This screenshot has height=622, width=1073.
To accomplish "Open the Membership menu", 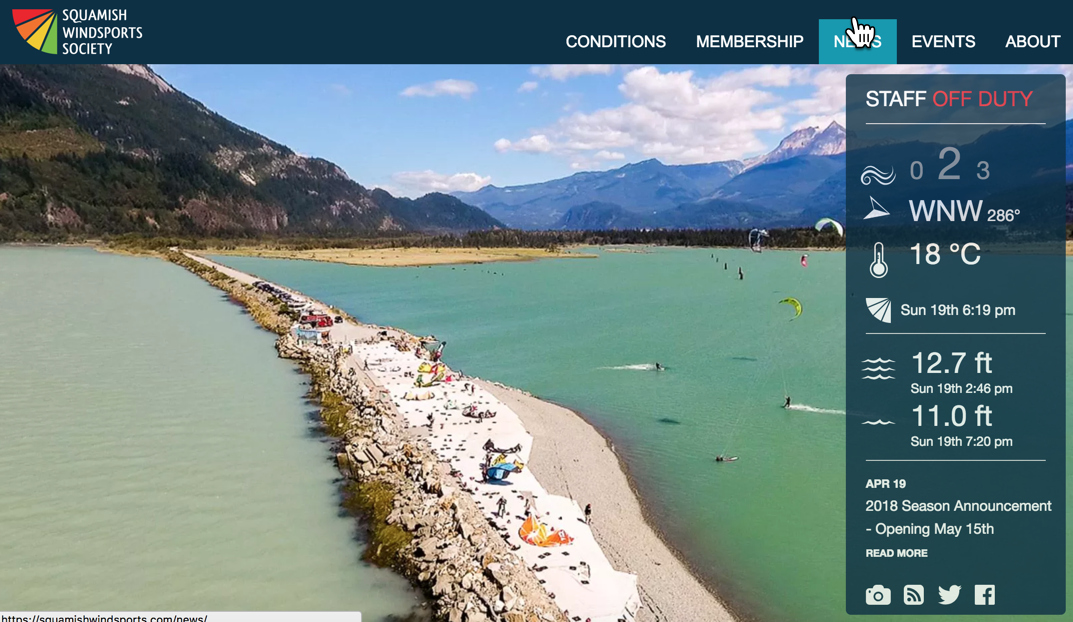I will point(749,42).
